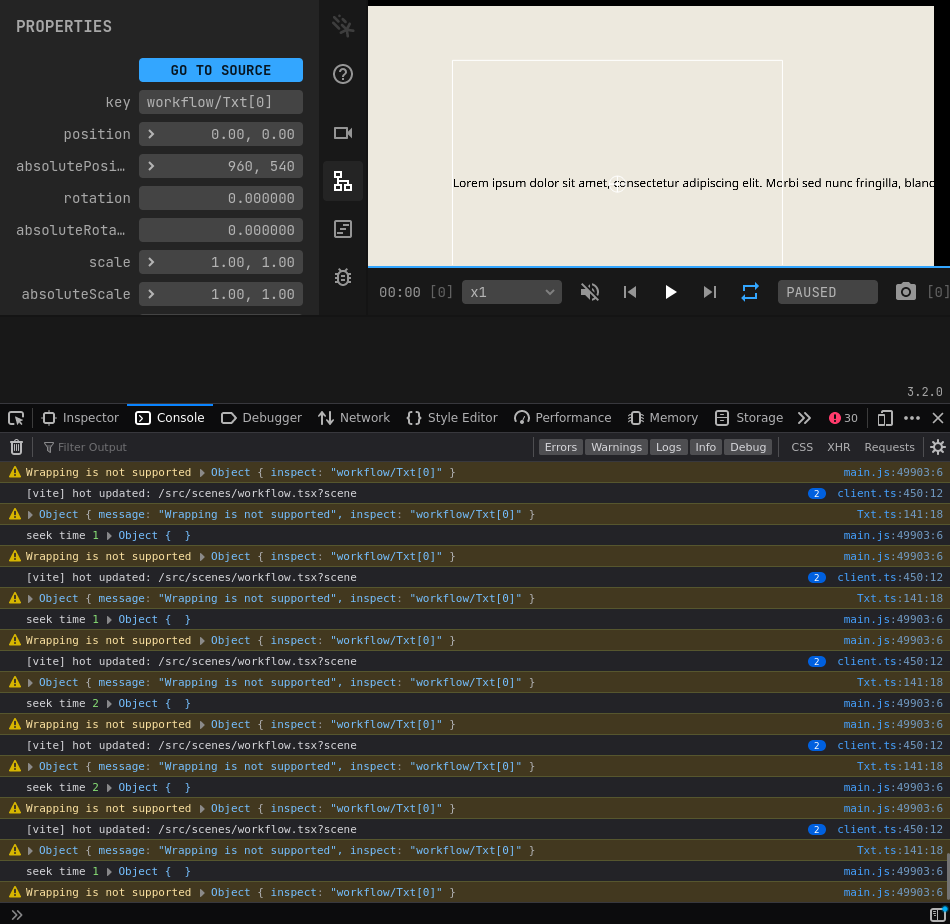This screenshot has width=950, height=924.
Task: Select the video rendering icon in the sidebar
Action: [x=343, y=132]
